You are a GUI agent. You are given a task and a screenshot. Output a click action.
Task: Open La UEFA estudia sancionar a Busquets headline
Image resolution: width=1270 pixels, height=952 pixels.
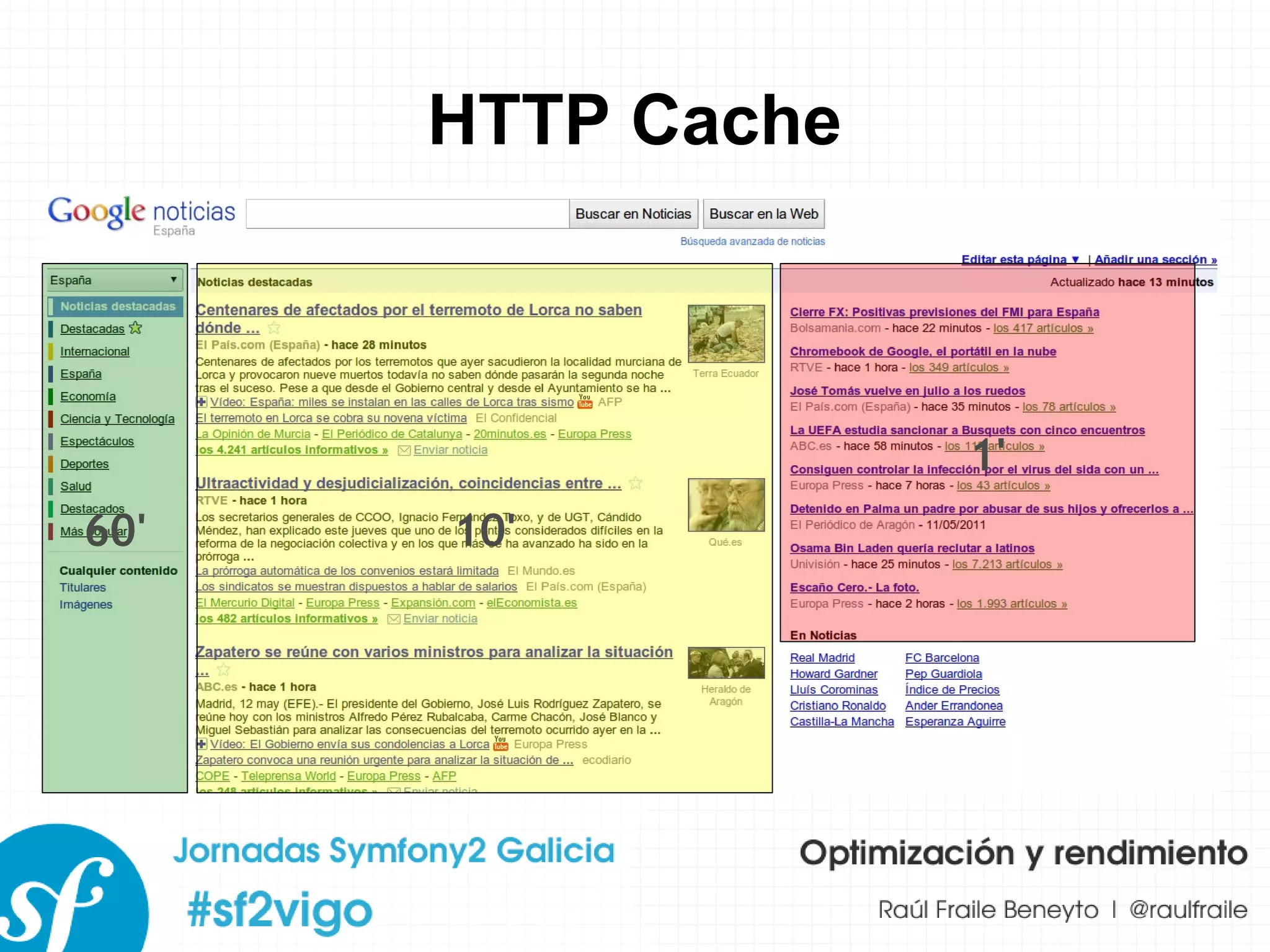[x=967, y=430]
